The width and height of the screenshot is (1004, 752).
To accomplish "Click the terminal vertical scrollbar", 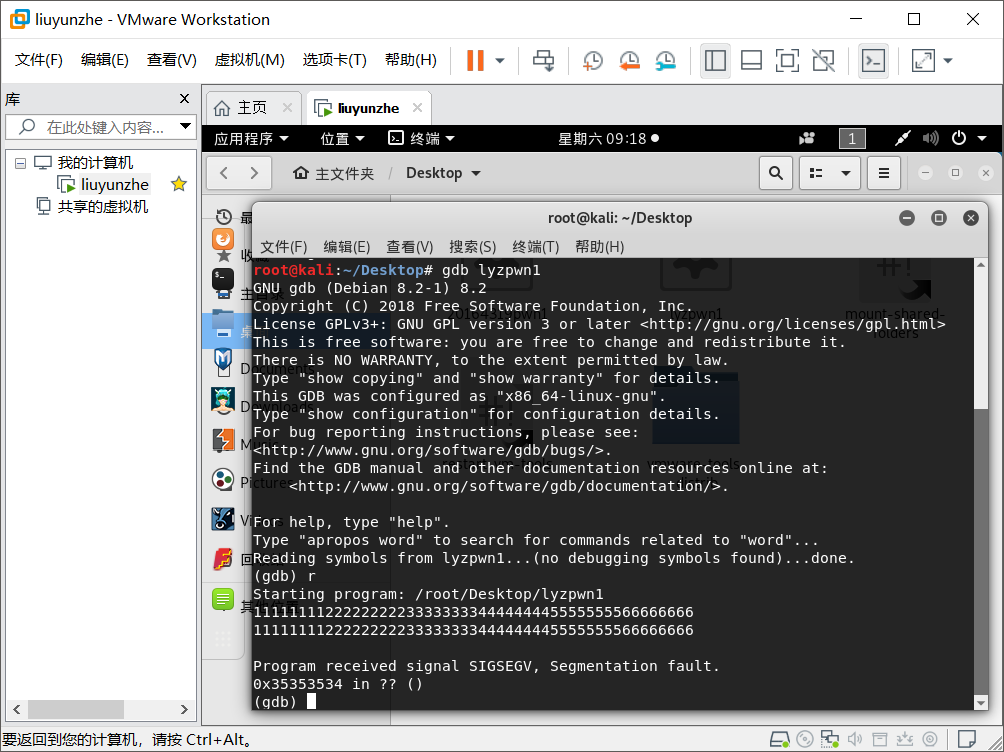I will tap(981, 484).
